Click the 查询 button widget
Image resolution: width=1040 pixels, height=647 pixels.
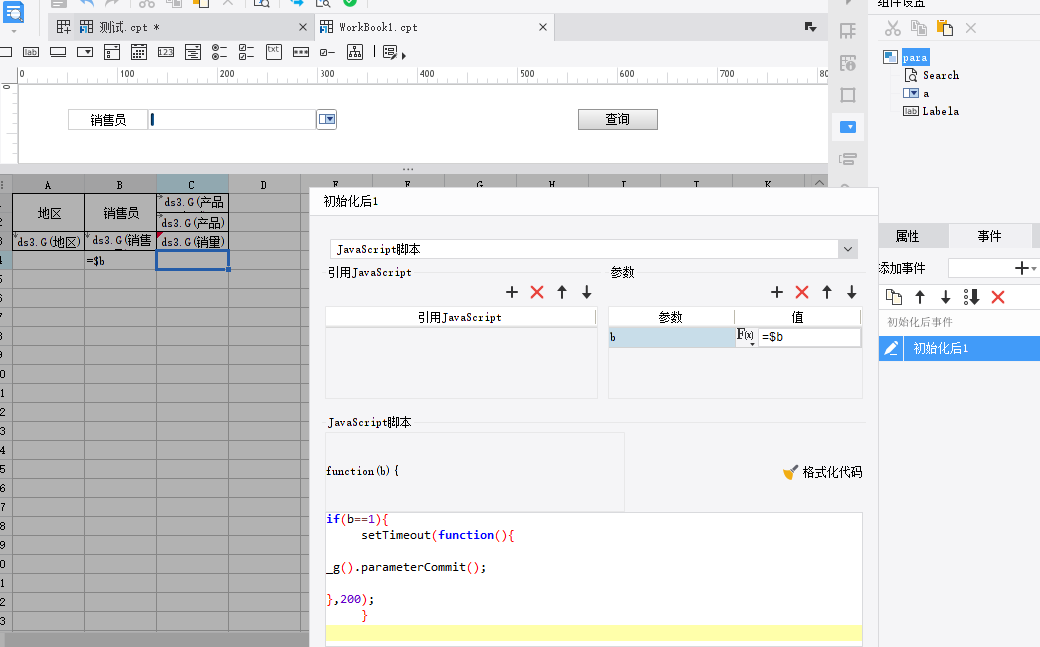(618, 119)
